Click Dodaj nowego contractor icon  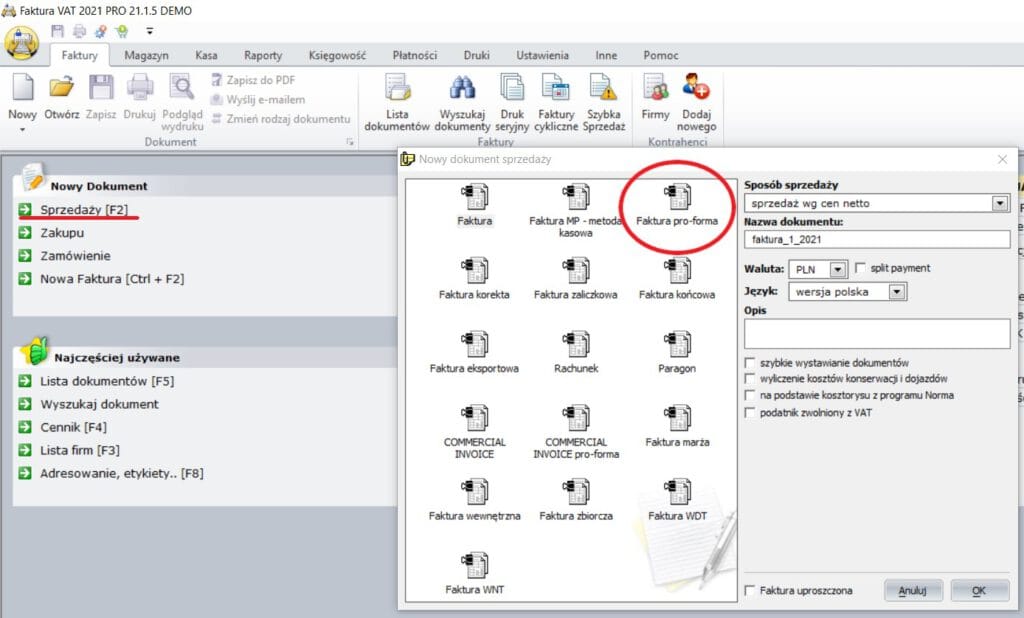point(696,90)
